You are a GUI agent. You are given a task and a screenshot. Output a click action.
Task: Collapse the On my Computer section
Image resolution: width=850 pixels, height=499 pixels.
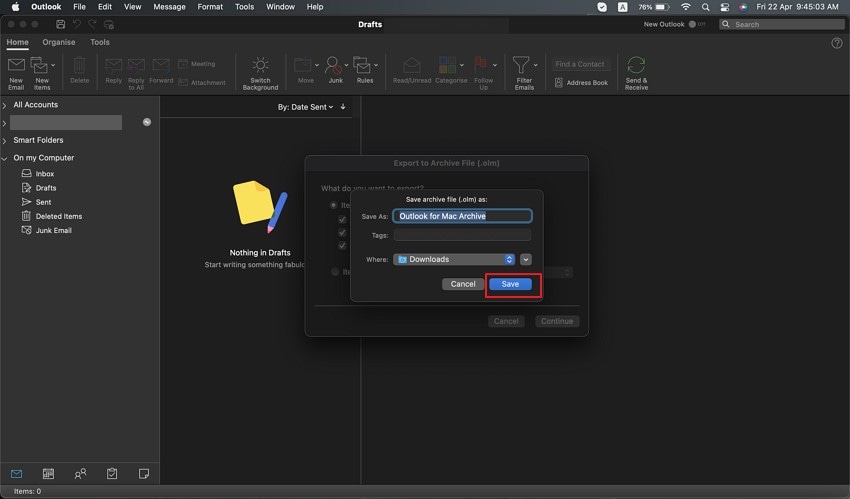point(4,158)
